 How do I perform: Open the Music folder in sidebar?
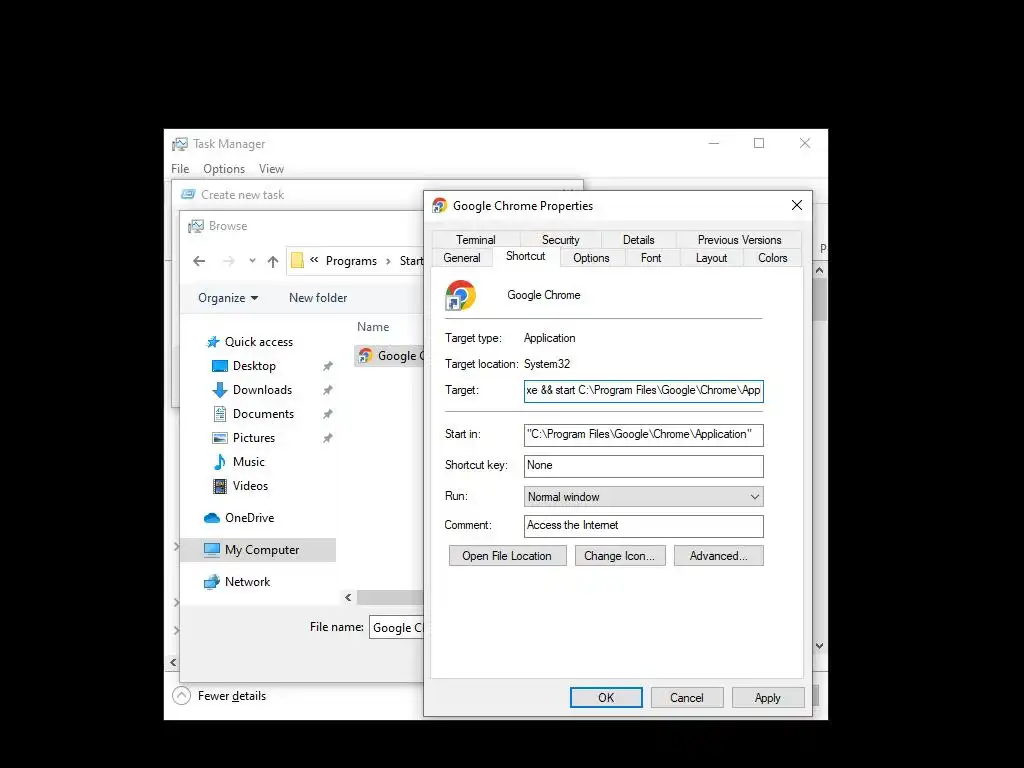tap(248, 462)
